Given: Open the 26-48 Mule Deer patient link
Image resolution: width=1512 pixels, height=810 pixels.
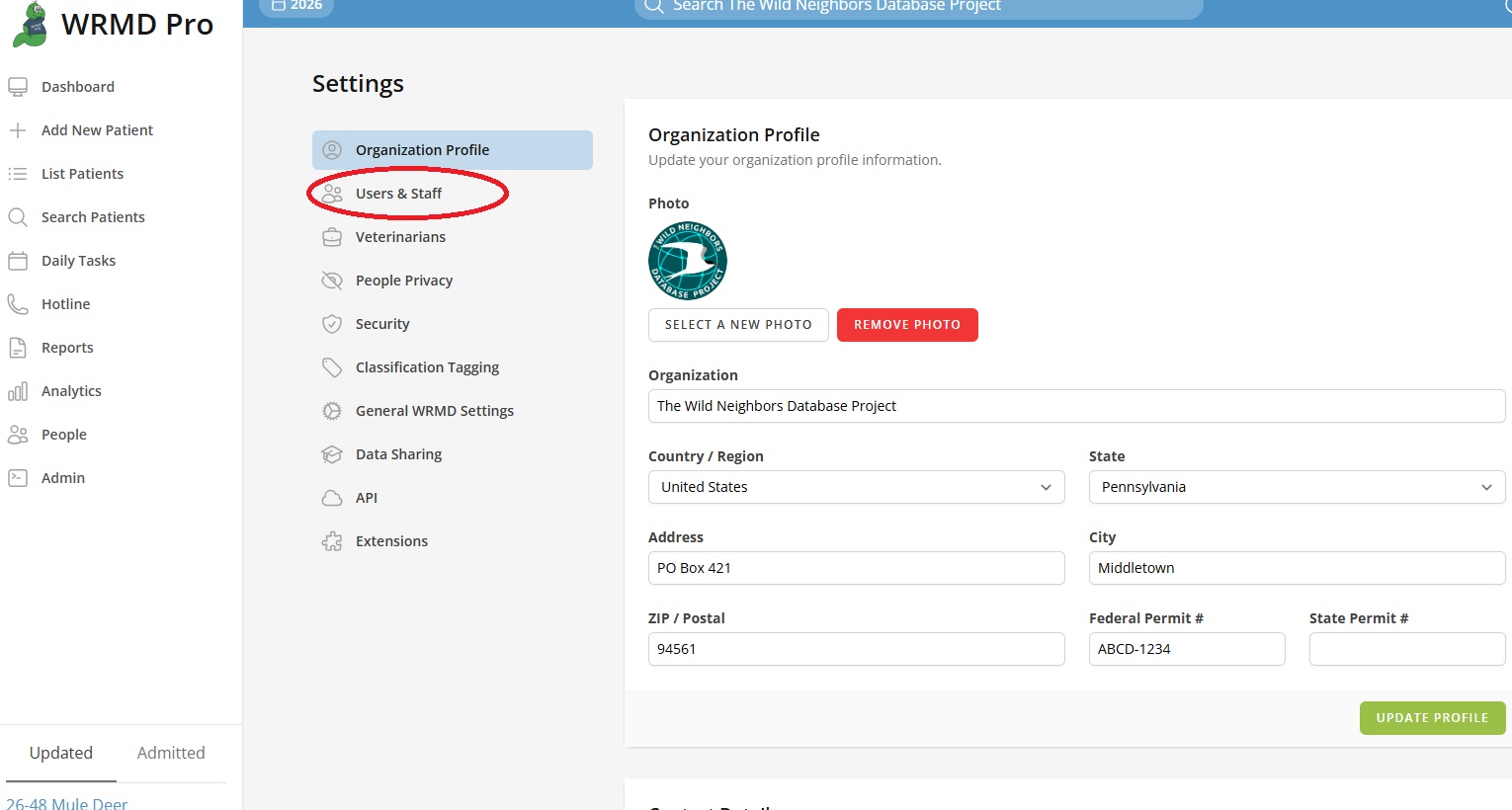Looking at the screenshot, I should tap(67, 803).
